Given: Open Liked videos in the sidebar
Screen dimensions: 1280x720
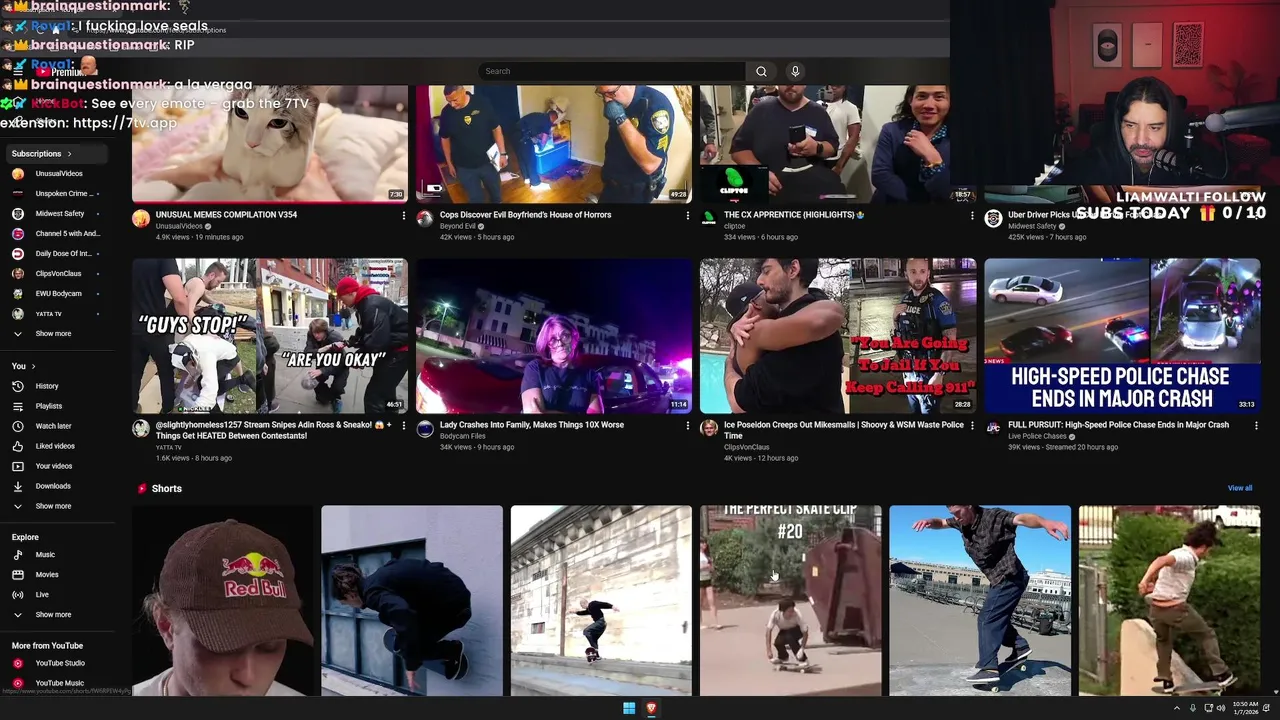Looking at the screenshot, I should [55, 446].
